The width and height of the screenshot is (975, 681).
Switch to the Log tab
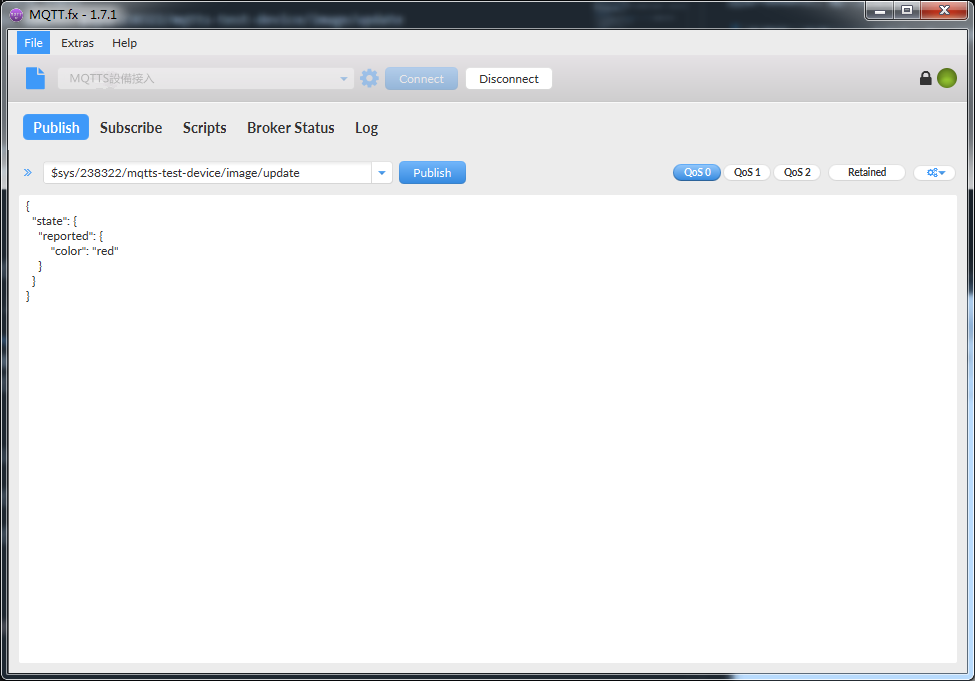pos(366,127)
